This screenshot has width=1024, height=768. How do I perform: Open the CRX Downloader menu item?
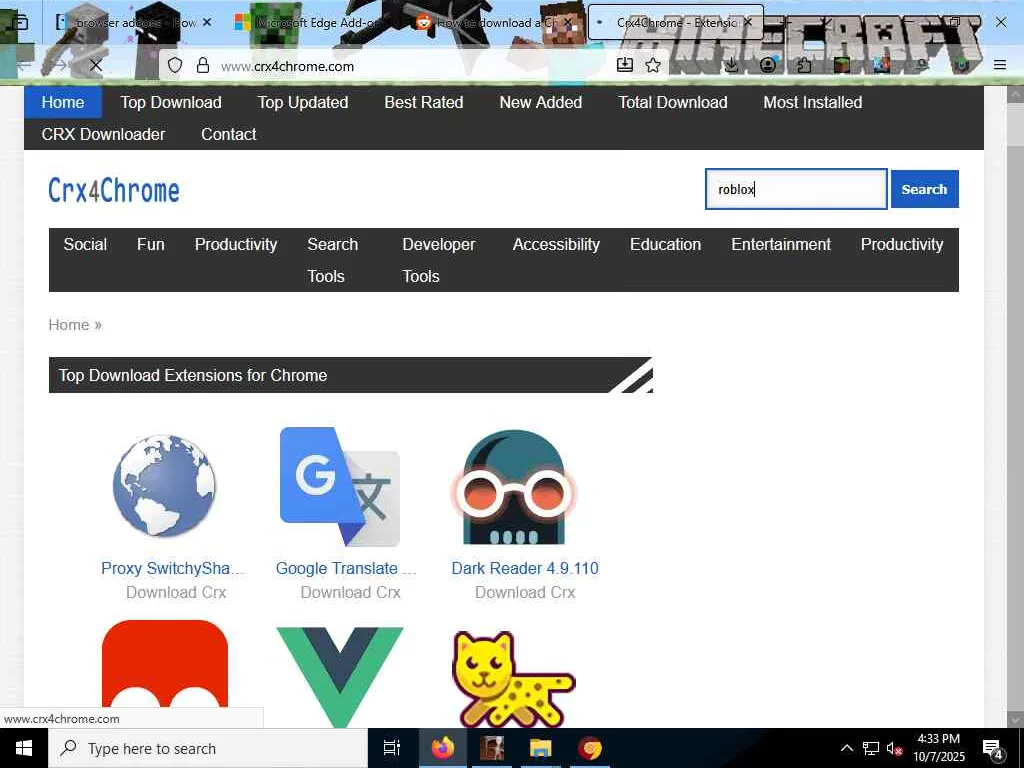(103, 135)
